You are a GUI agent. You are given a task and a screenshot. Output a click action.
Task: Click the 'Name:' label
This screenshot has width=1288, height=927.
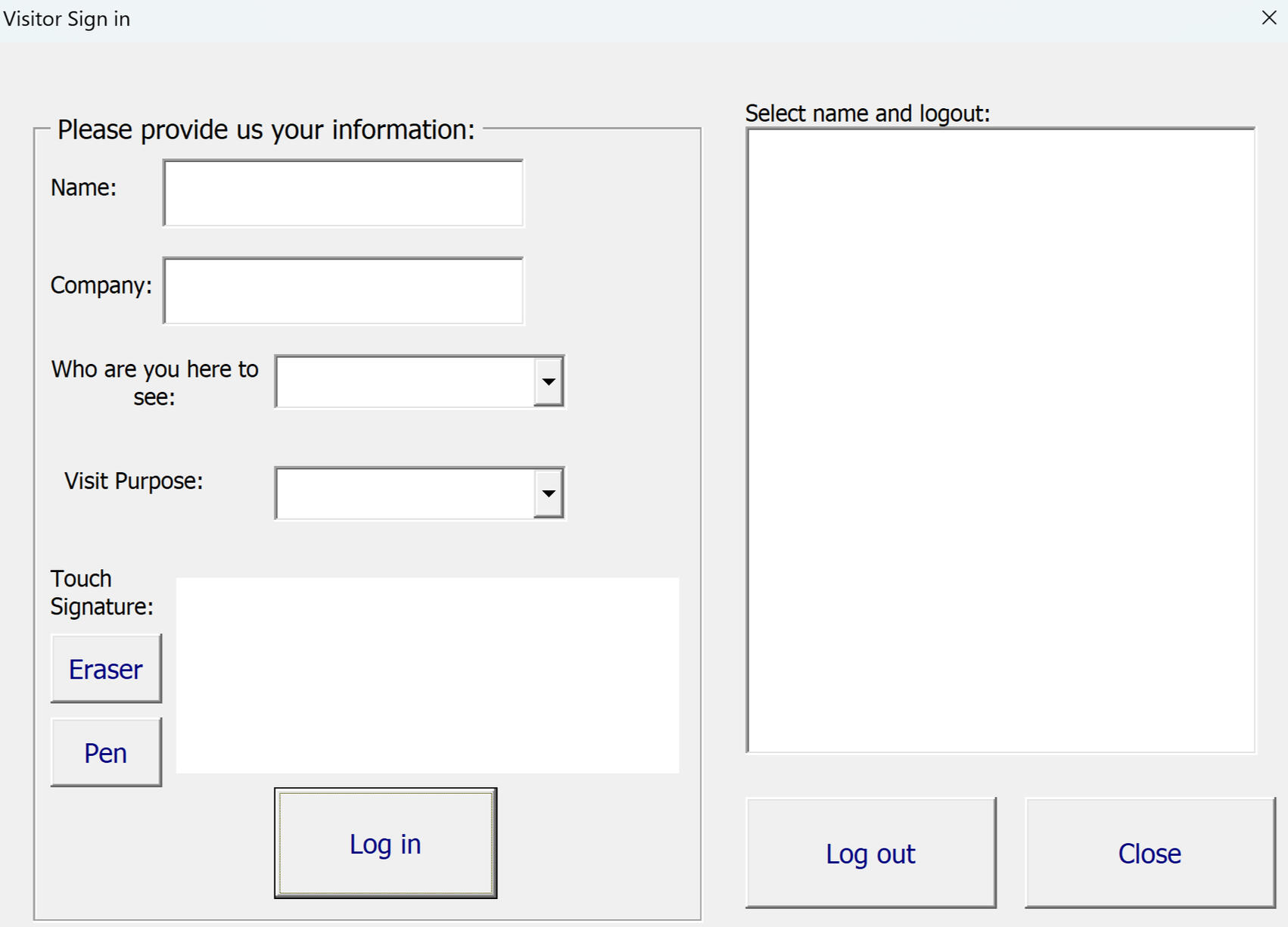point(83,188)
